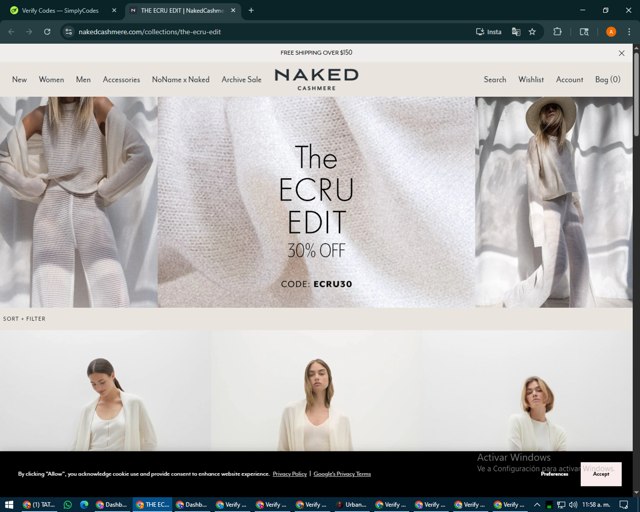The width and height of the screenshot is (640, 512).
Task: Go to the Wishlist
Action: pos(531,80)
